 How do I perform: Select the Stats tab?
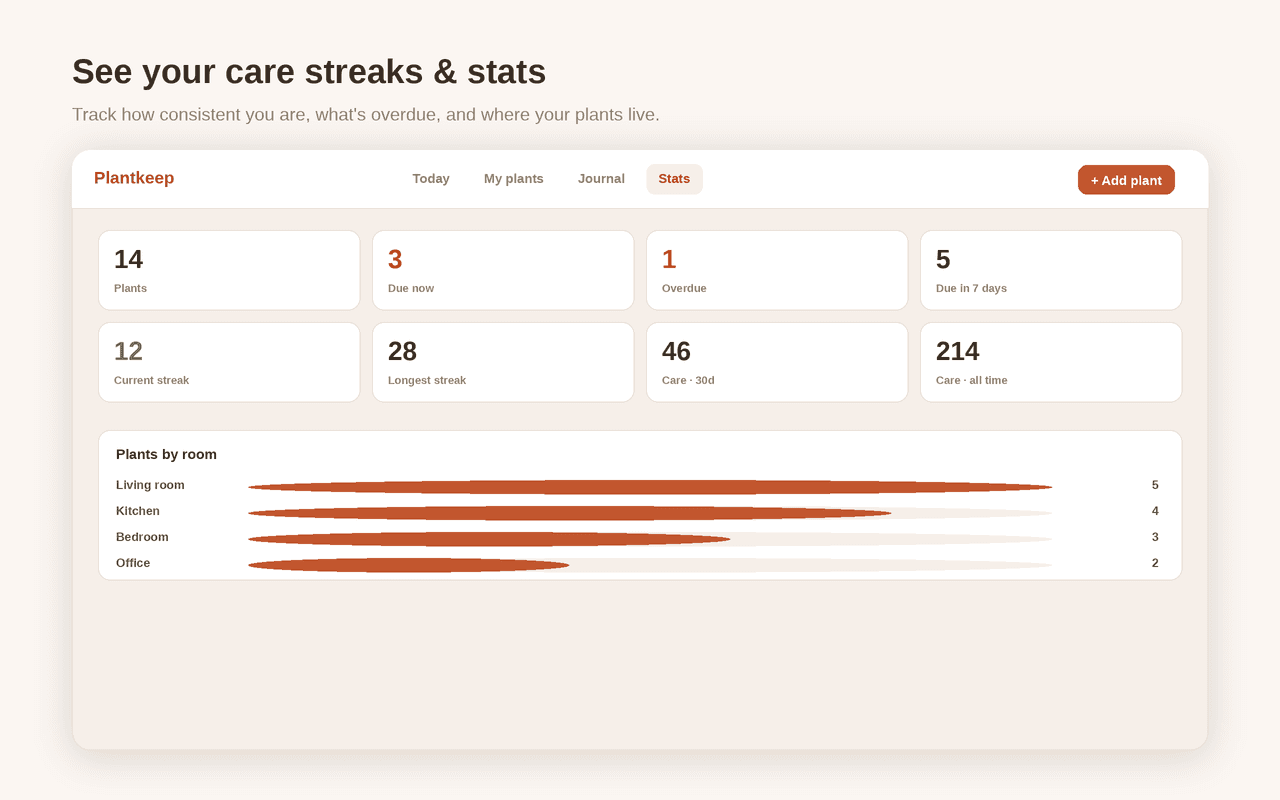[674, 179]
